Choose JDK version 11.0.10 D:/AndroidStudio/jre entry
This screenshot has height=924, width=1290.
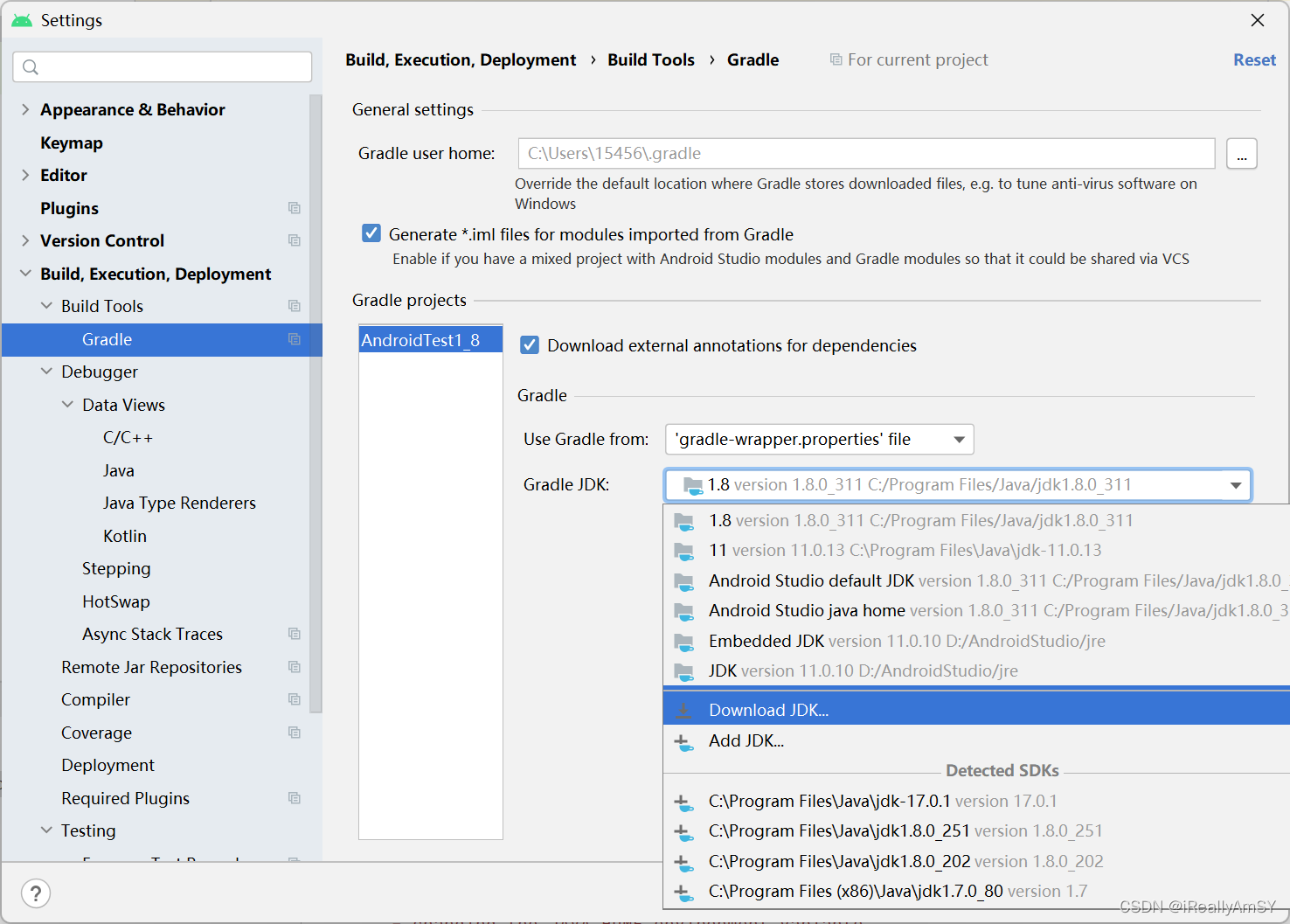(976, 670)
